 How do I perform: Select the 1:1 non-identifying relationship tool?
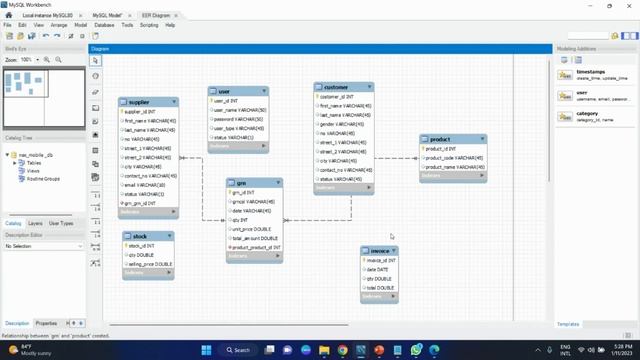96,196
